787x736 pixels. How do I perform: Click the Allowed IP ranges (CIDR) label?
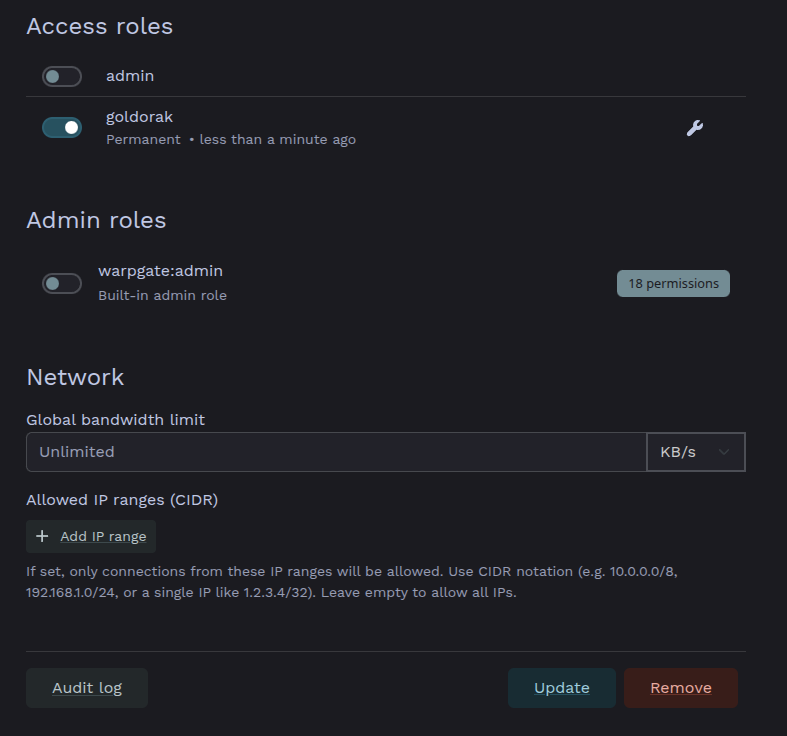122,500
